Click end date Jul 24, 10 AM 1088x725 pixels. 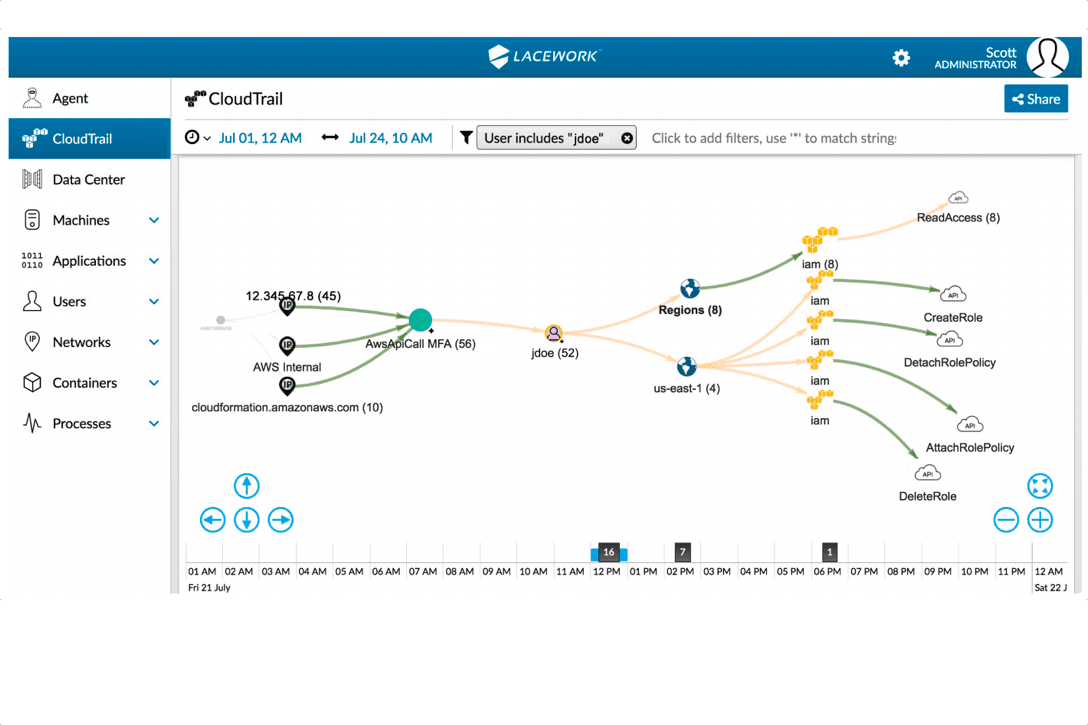[391, 138]
